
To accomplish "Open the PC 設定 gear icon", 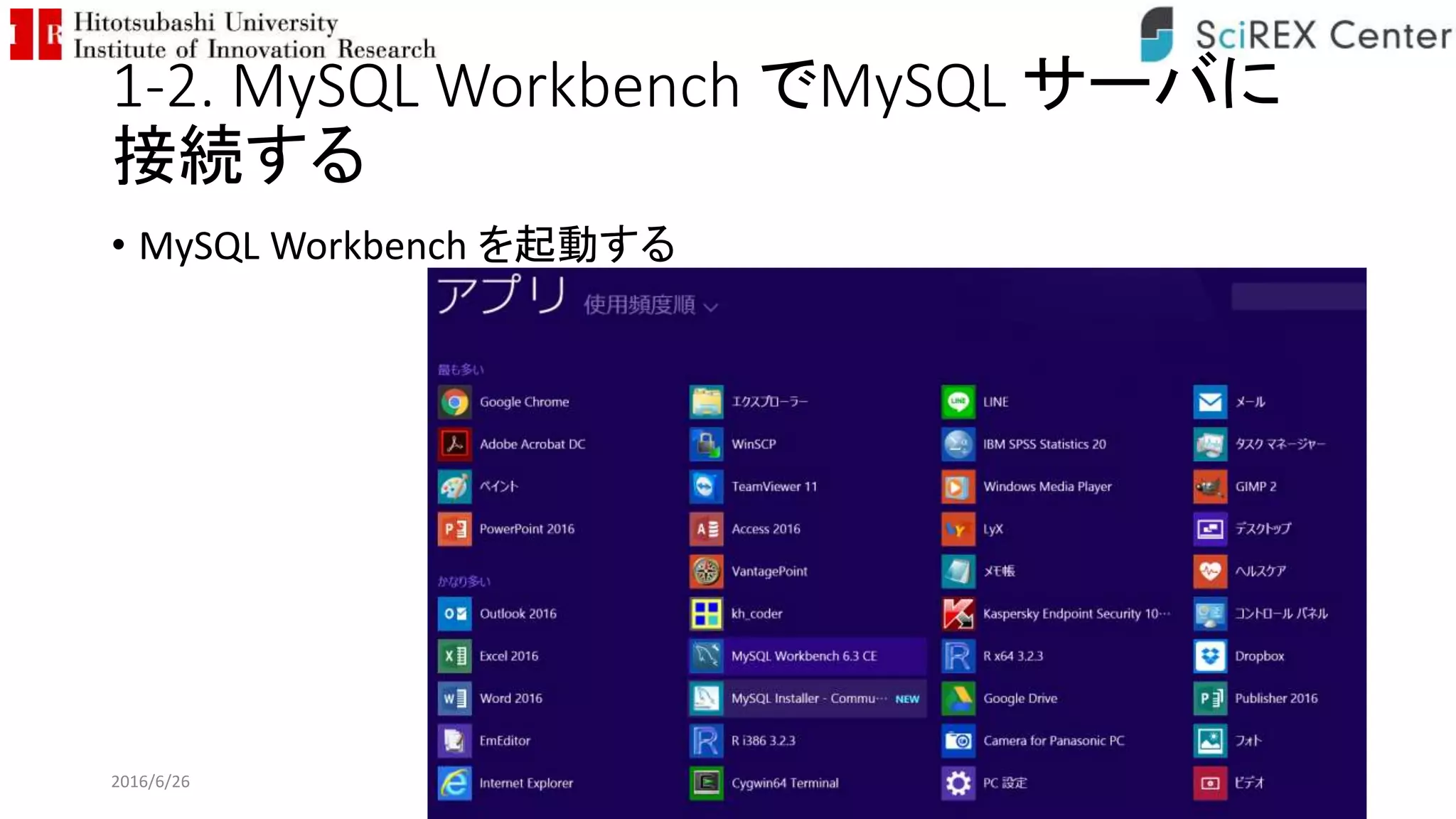I will pos(958,783).
